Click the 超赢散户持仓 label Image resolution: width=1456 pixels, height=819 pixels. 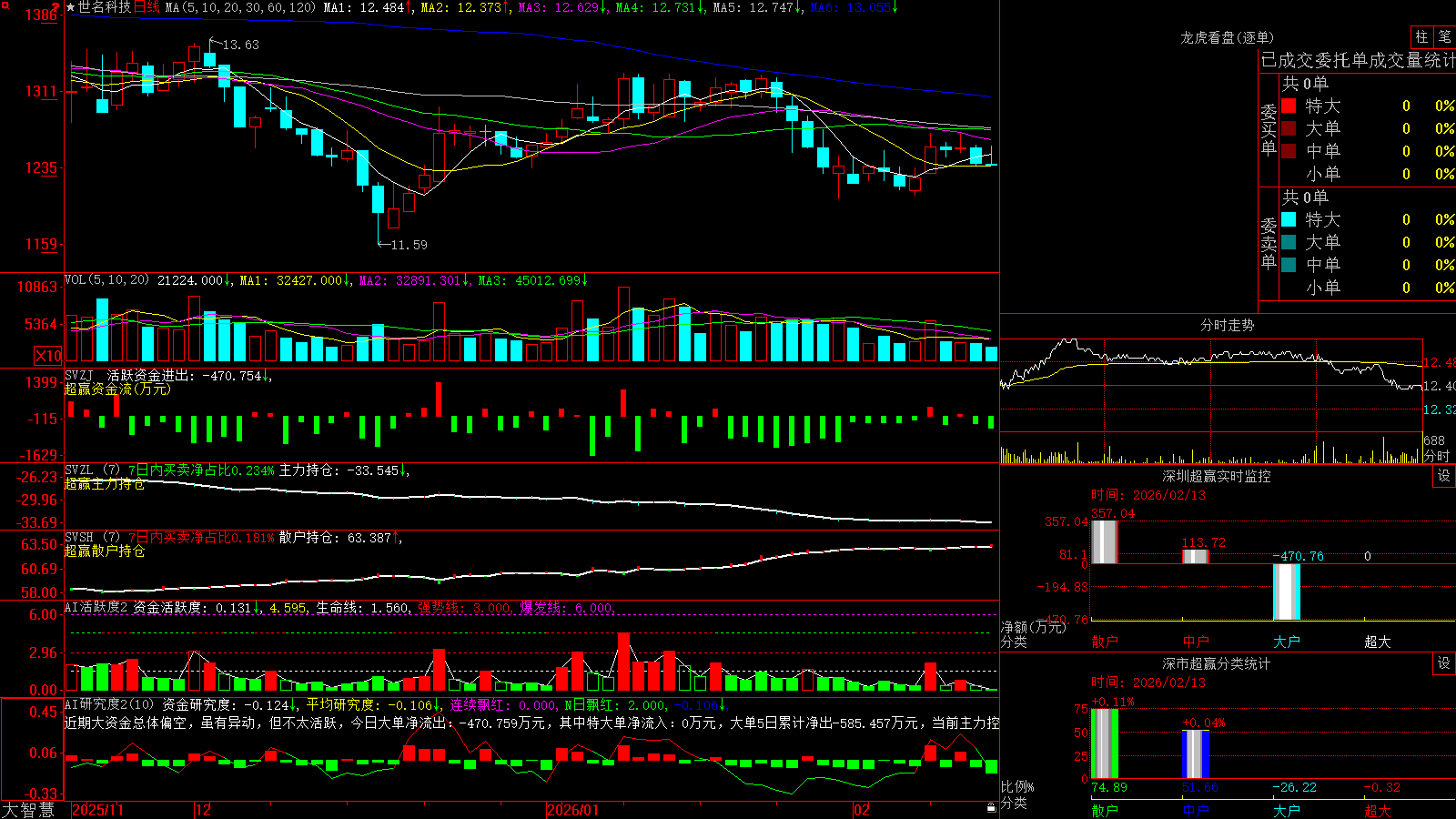(x=105, y=551)
